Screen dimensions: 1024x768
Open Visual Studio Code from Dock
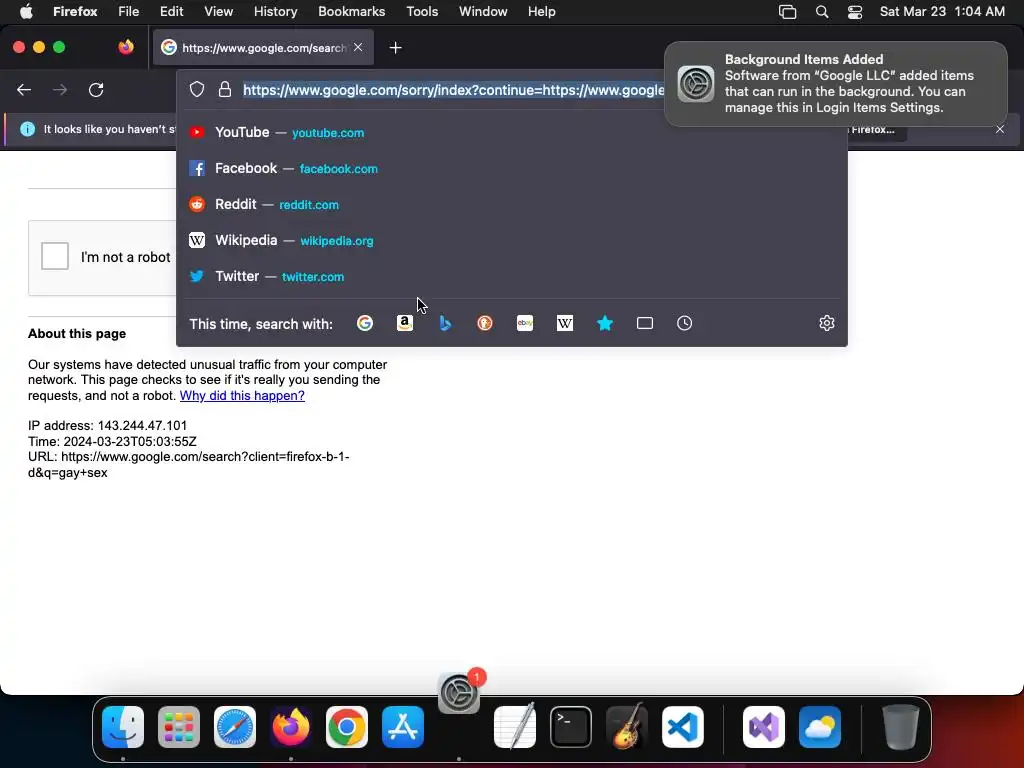(x=682, y=727)
